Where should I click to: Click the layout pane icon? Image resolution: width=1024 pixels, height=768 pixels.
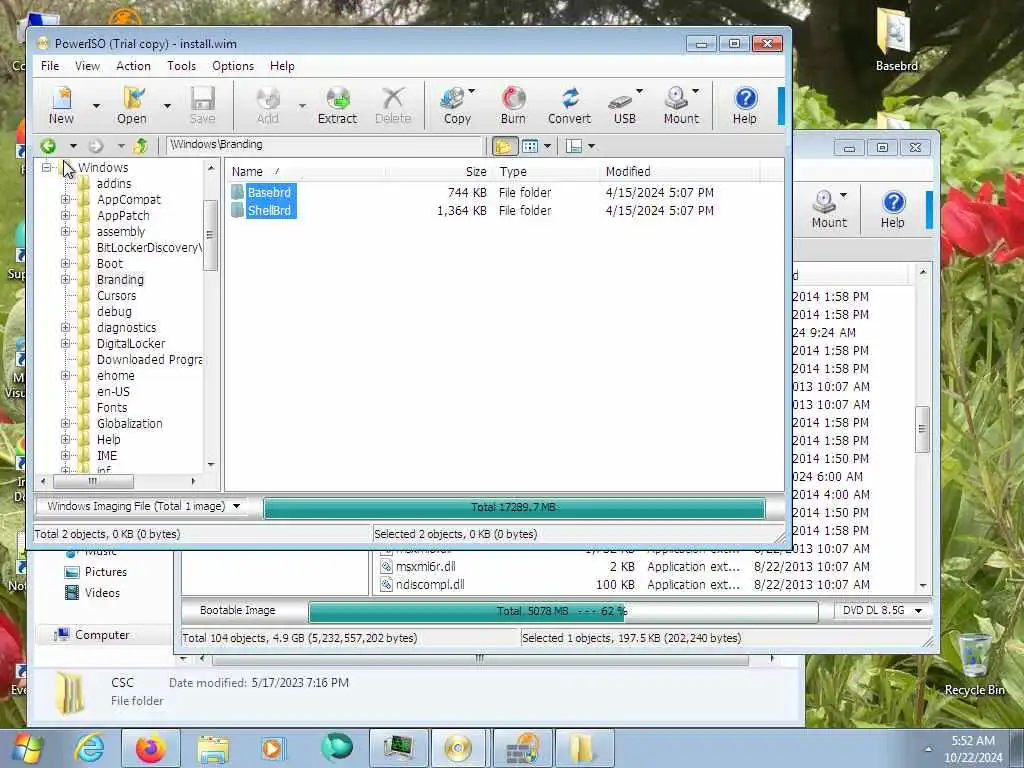[x=573, y=146]
